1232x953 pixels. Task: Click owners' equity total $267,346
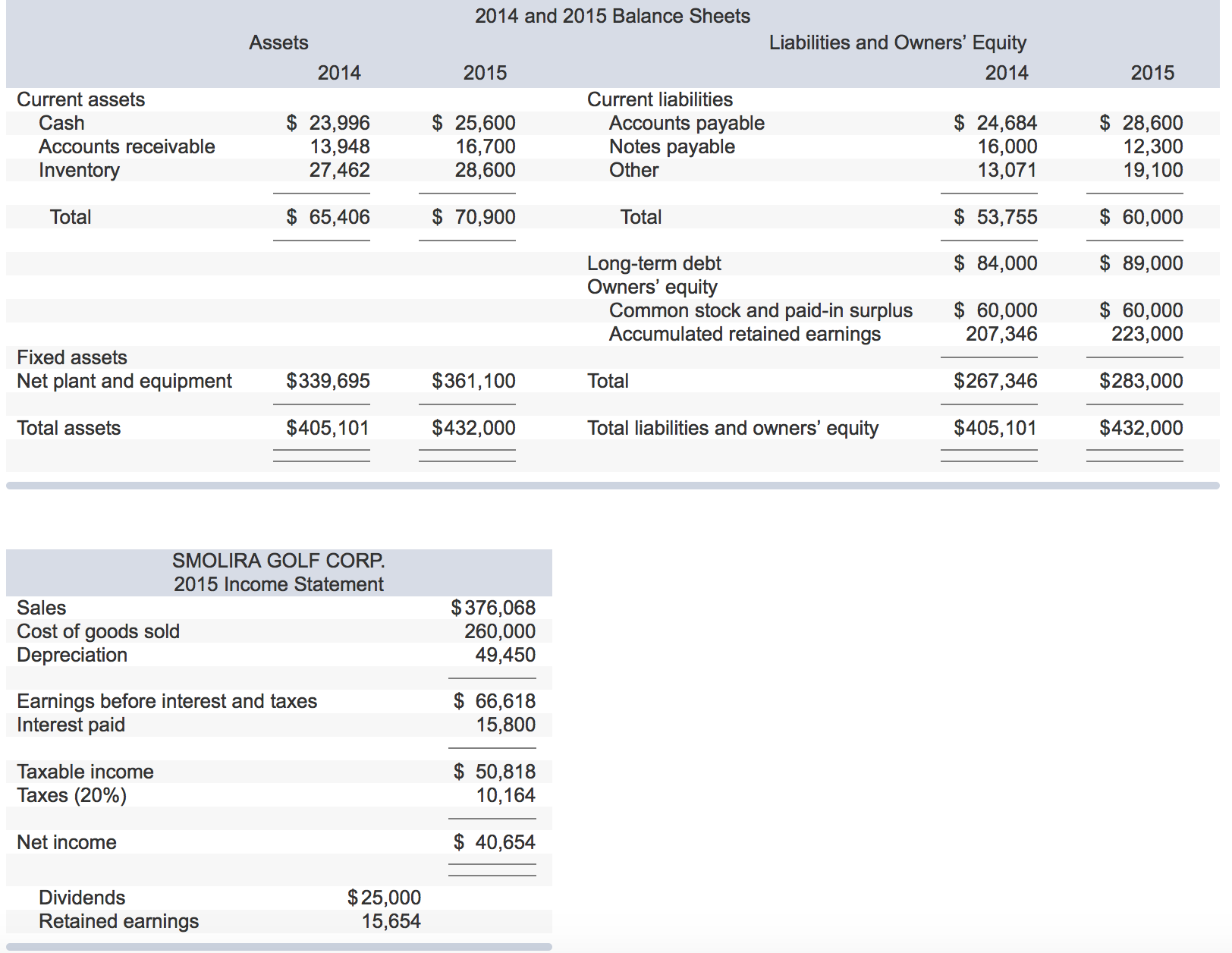pos(996,381)
